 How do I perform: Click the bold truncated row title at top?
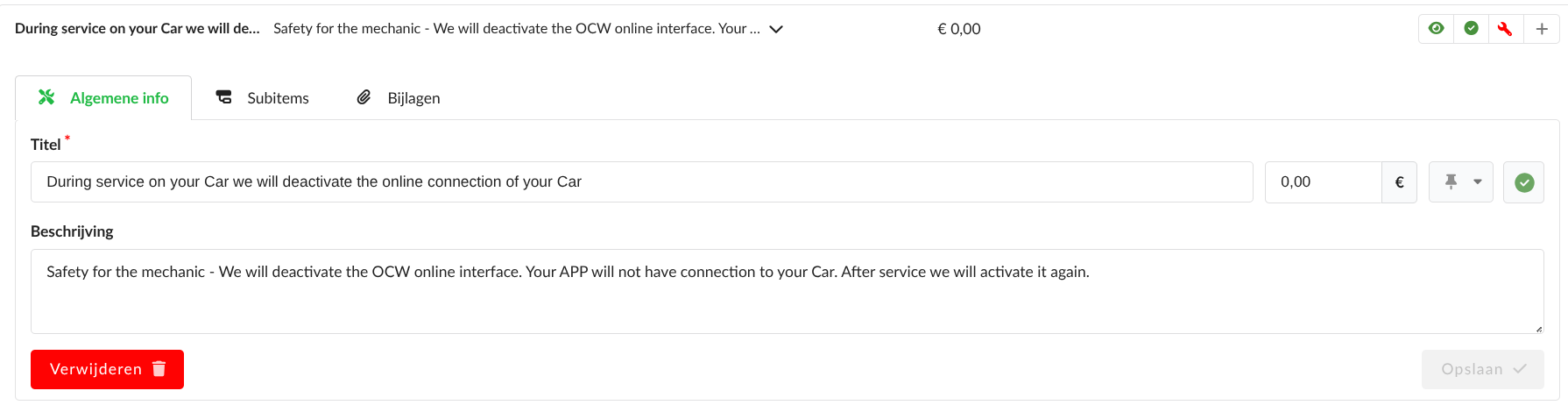pos(137,29)
